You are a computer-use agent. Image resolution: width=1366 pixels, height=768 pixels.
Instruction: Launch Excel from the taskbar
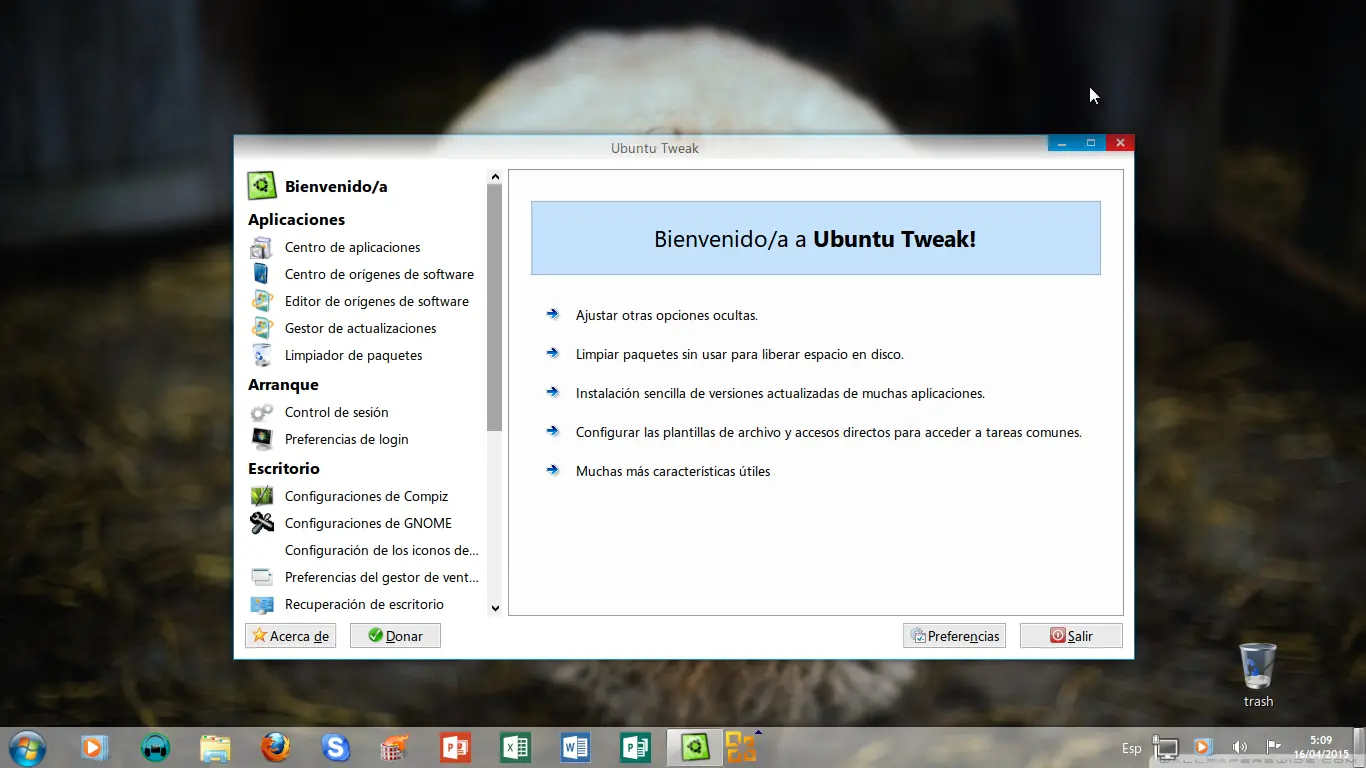pyautogui.click(x=515, y=747)
